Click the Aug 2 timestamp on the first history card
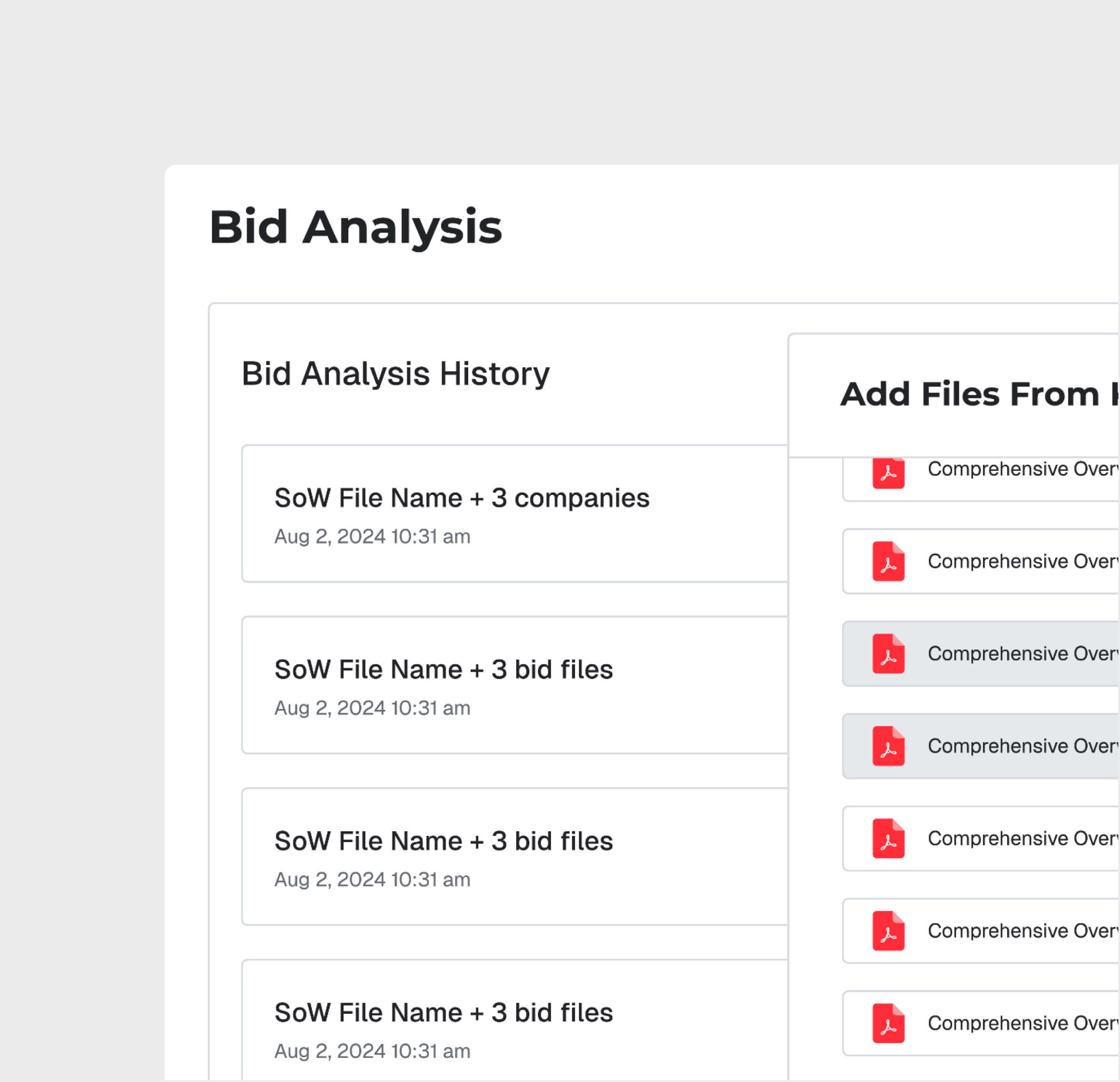The width and height of the screenshot is (1120, 1082). coord(372,536)
